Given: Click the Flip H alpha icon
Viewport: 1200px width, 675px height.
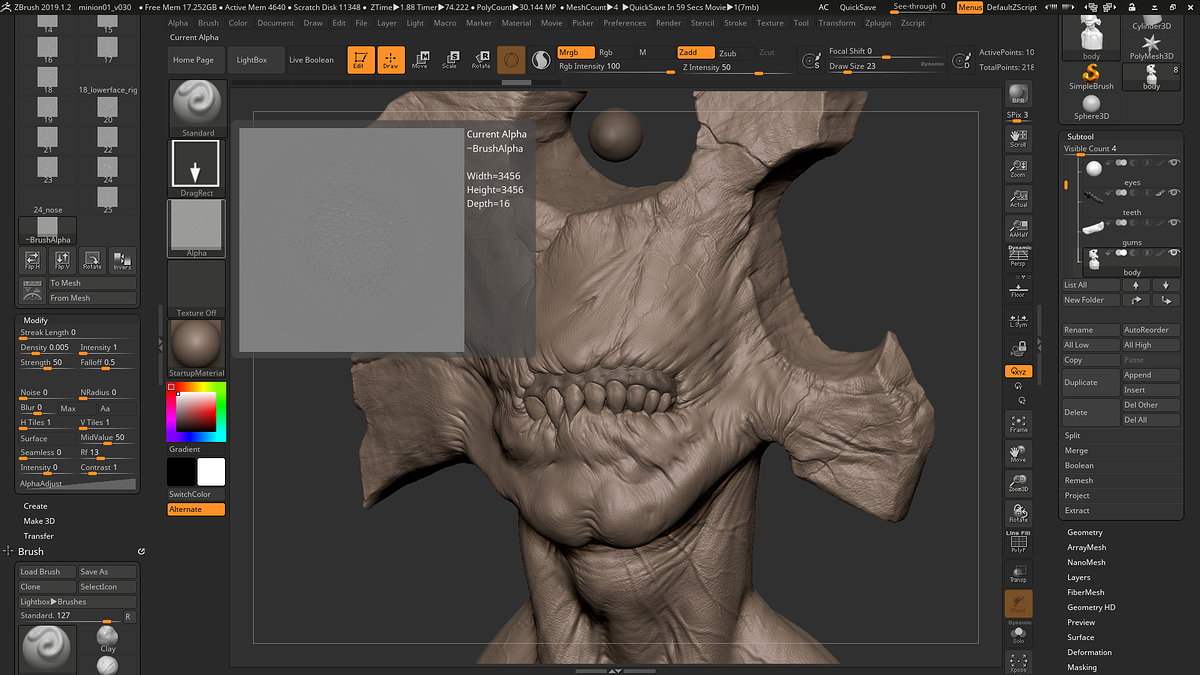Looking at the screenshot, I should (32, 261).
